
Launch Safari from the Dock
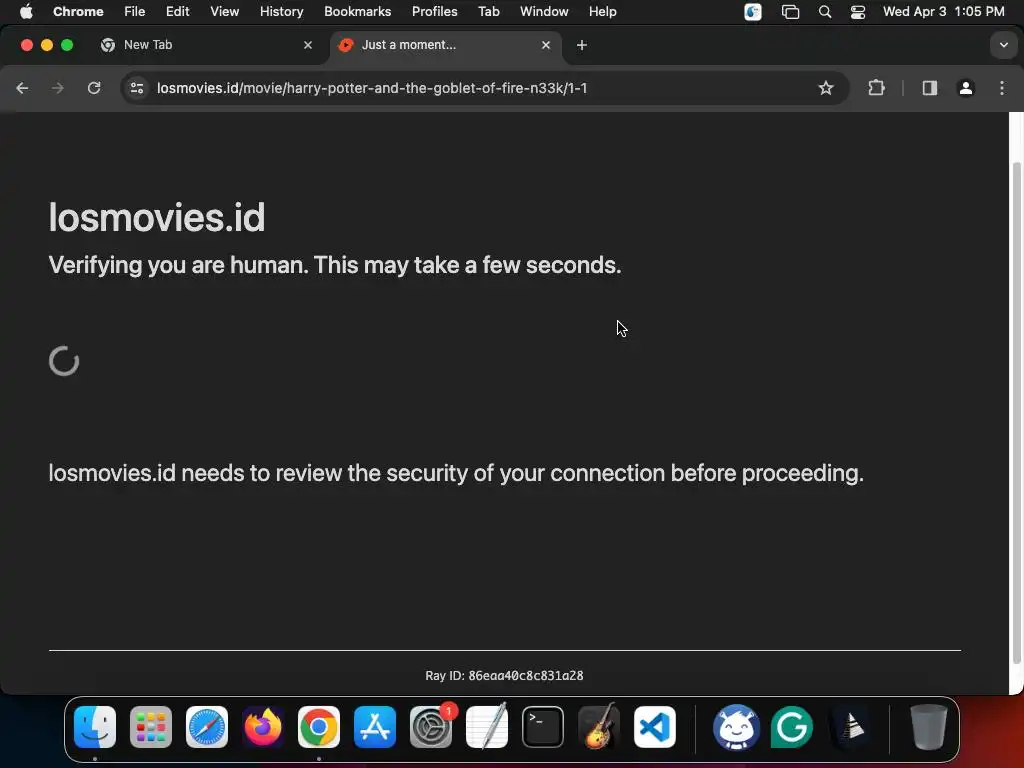pyautogui.click(x=207, y=727)
